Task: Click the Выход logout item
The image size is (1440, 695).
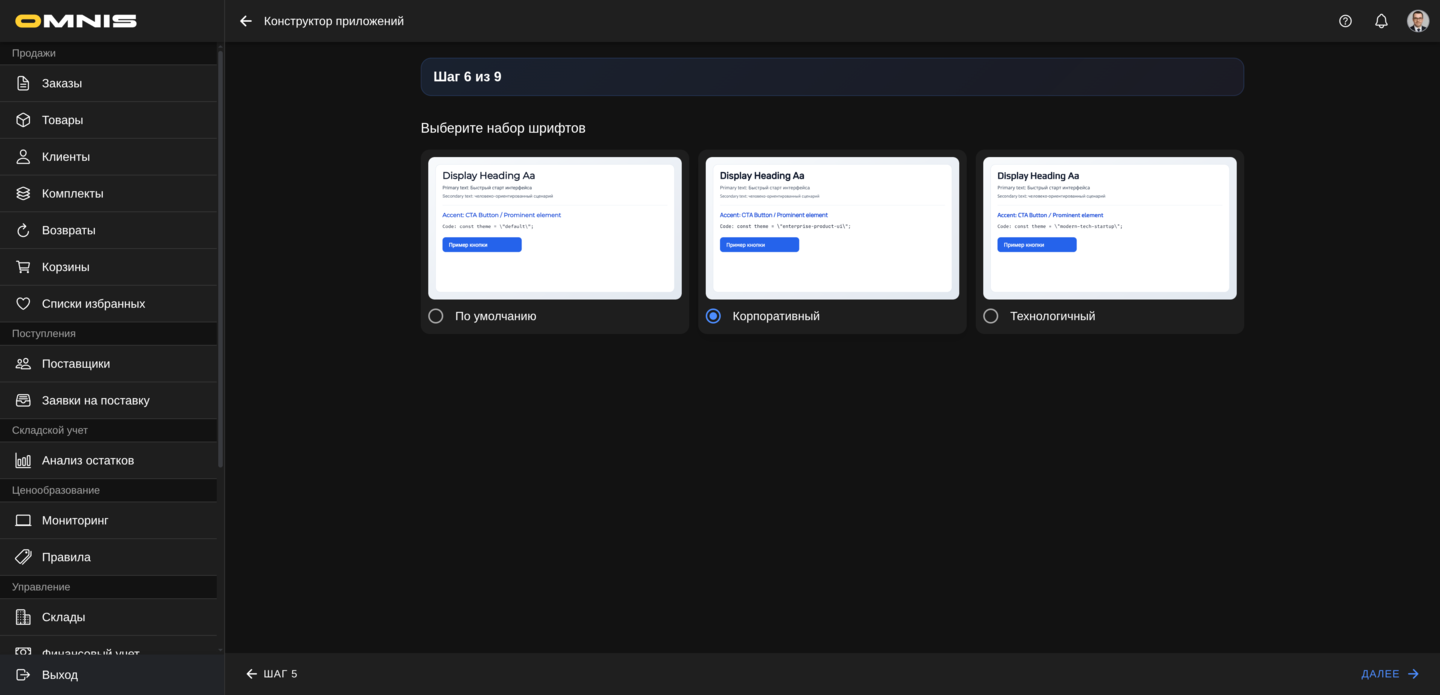Action: click(60, 675)
